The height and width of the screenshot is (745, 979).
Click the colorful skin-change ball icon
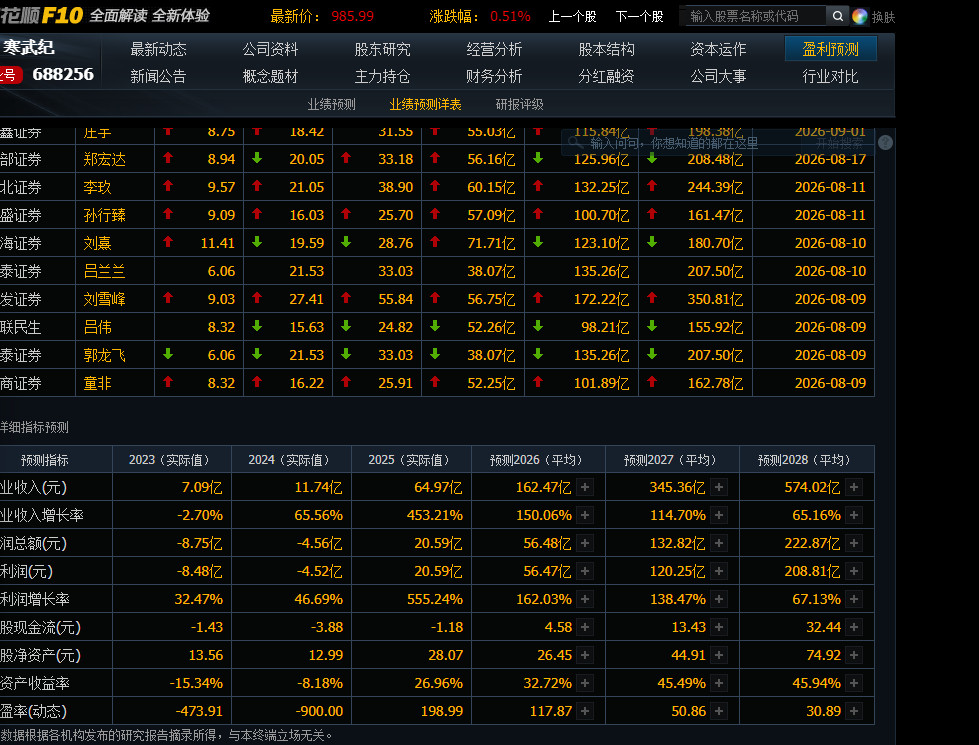[860, 16]
